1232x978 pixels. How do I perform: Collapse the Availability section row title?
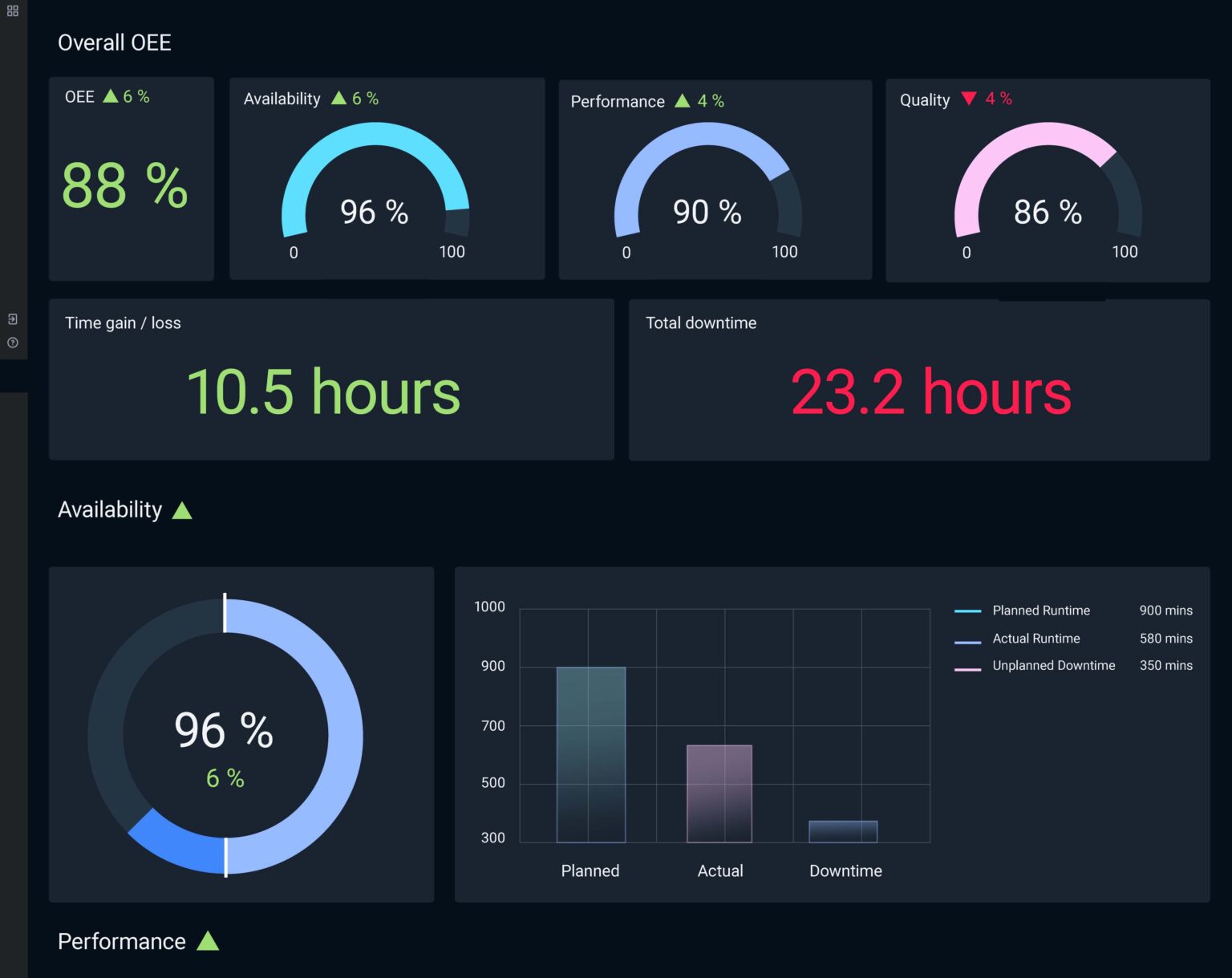pos(110,509)
